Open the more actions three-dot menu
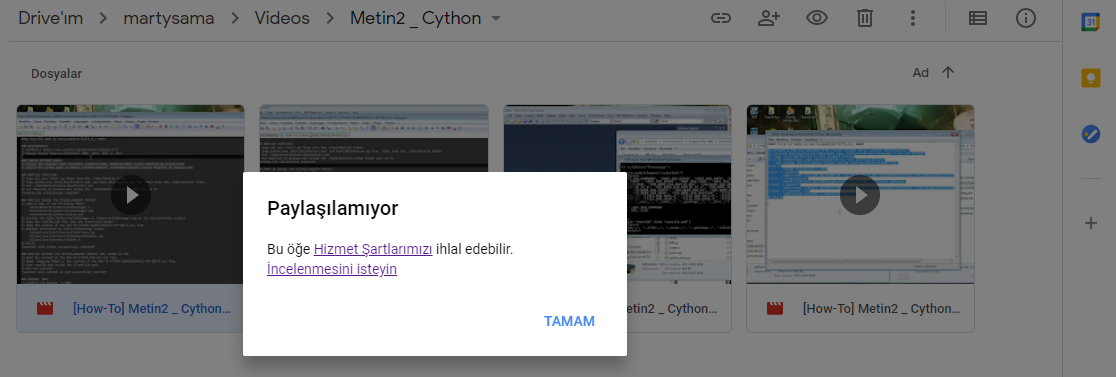Viewport: 1116px width, 377px height. 912,18
